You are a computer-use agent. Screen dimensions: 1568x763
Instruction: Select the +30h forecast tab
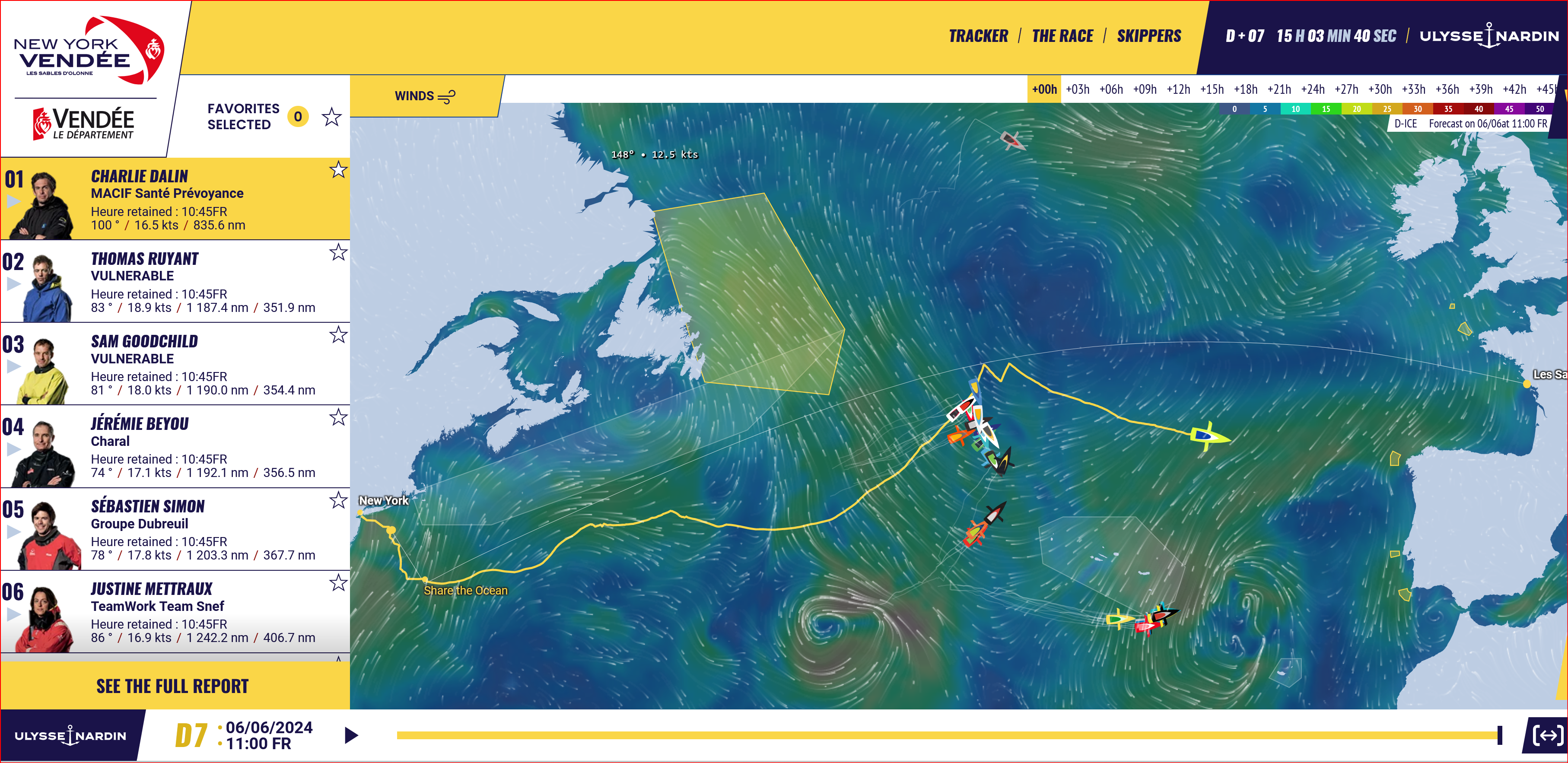[x=1380, y=89]
